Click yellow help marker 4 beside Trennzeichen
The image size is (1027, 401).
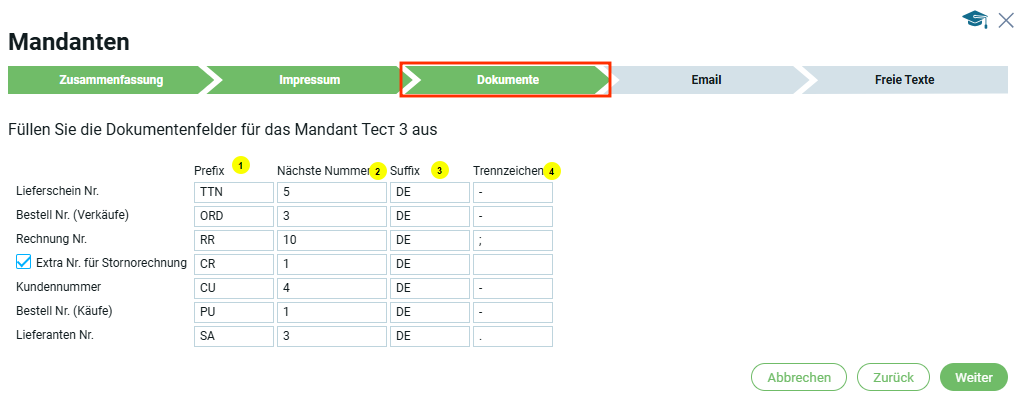click(551, 171)
